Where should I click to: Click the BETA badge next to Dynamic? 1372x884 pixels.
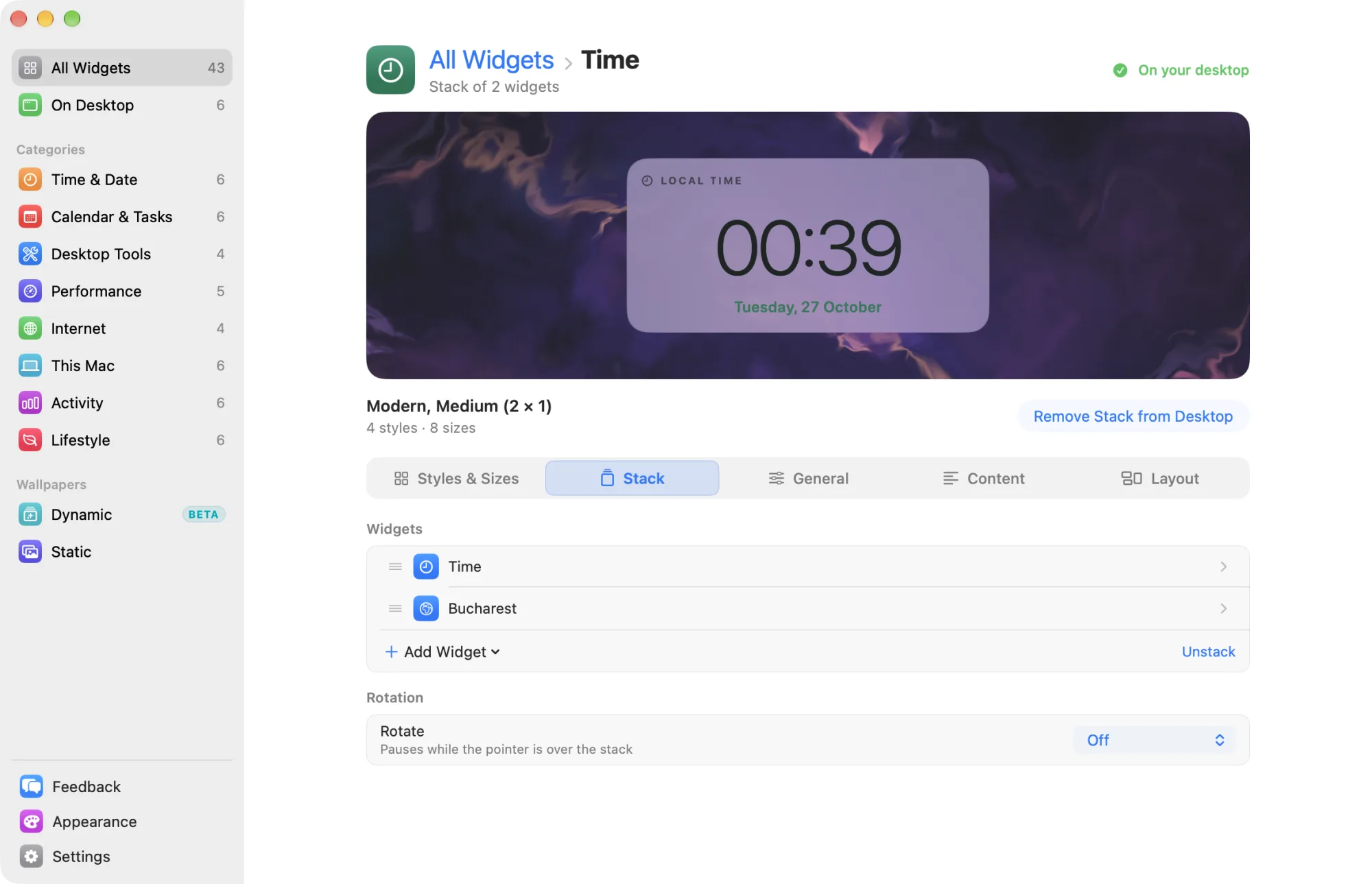(x=204, y=514)
